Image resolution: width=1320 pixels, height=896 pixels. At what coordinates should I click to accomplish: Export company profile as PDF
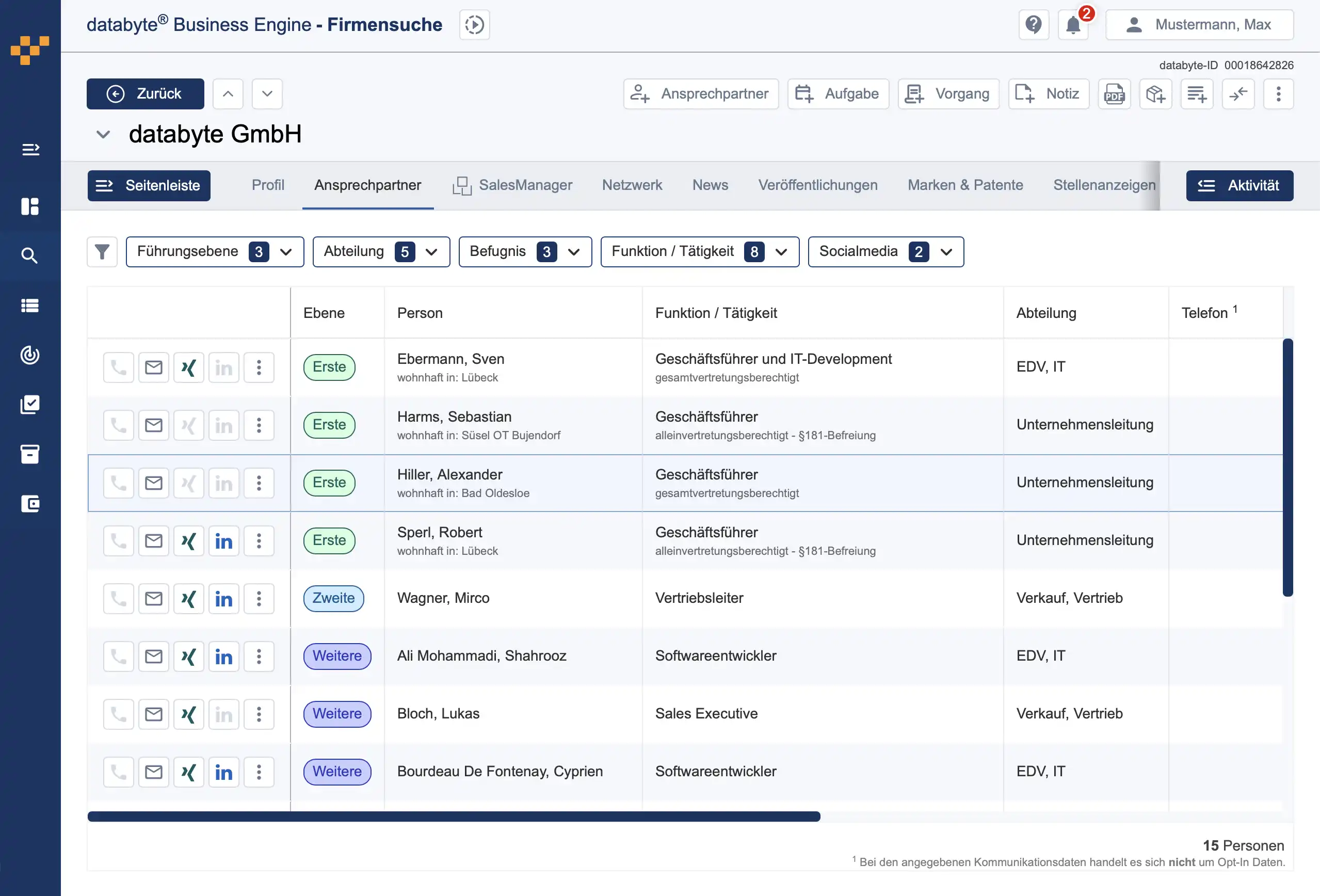1114,94
